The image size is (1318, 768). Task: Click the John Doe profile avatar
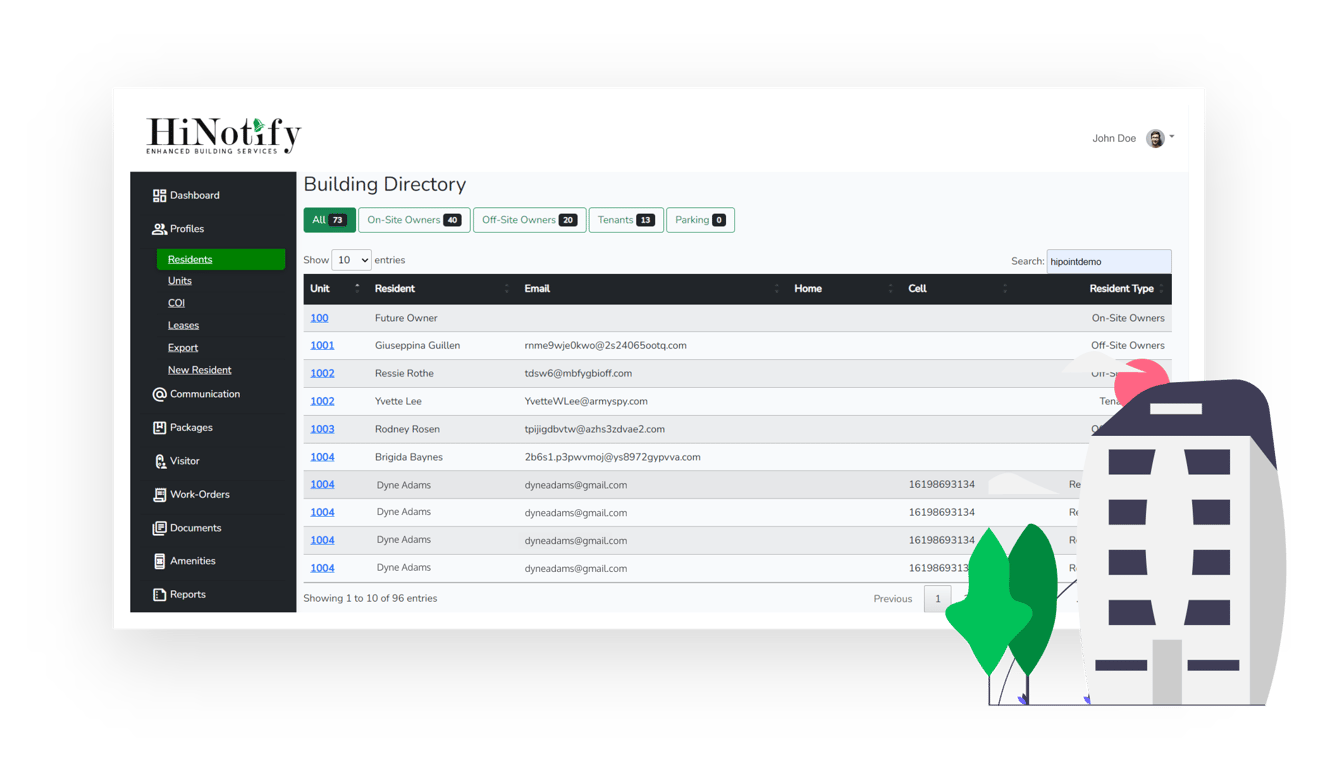click(1155, 138)
